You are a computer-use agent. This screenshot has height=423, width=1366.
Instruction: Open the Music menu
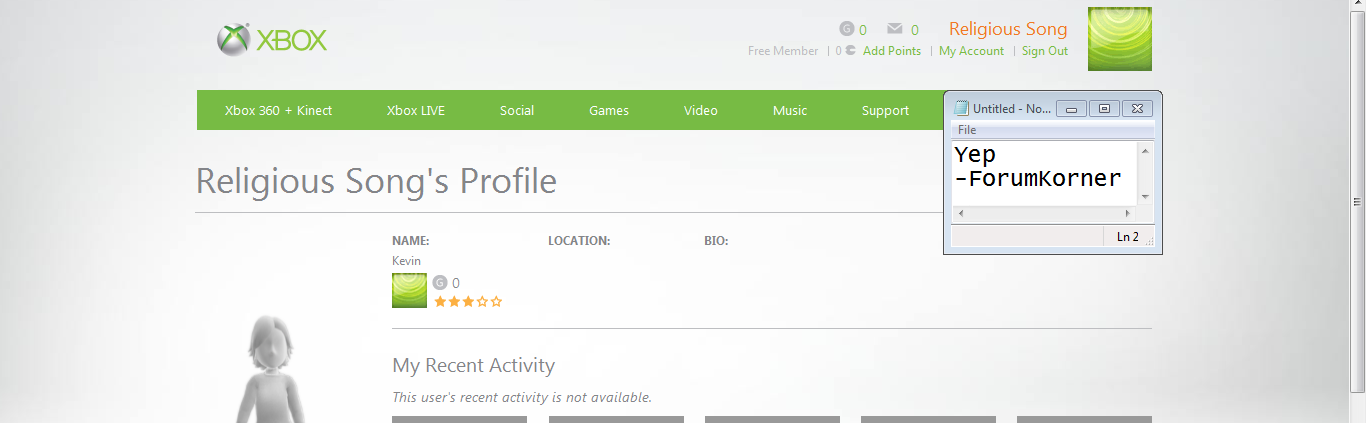(790, 110)
